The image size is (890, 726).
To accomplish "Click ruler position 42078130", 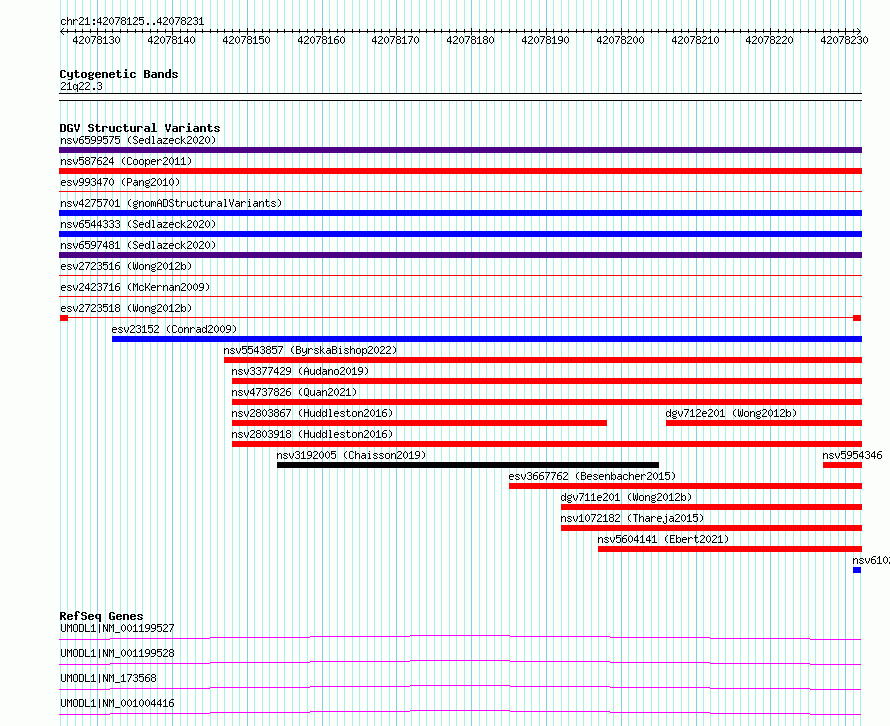I will pyautogui.click(x=96, y=40).
